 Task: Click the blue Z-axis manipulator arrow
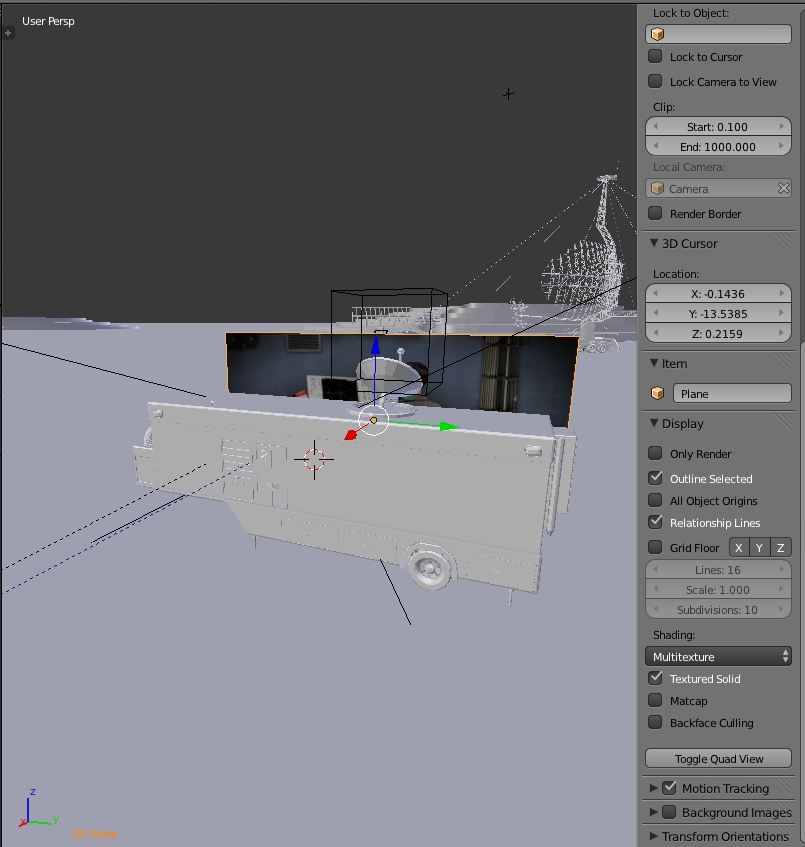pyautogui.click(x=375, y=346)
